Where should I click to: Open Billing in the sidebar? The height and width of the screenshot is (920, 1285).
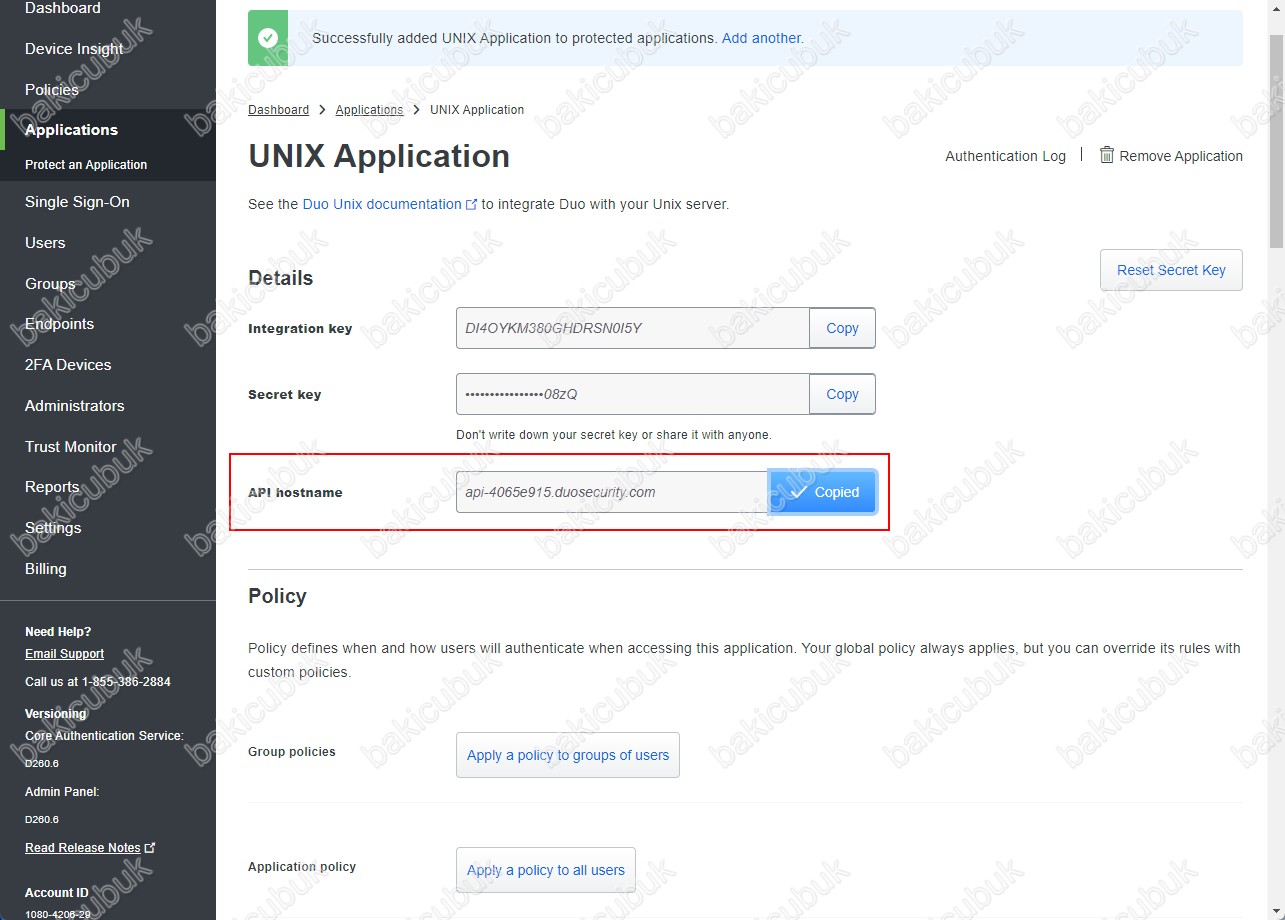click(x=46, y=569)
